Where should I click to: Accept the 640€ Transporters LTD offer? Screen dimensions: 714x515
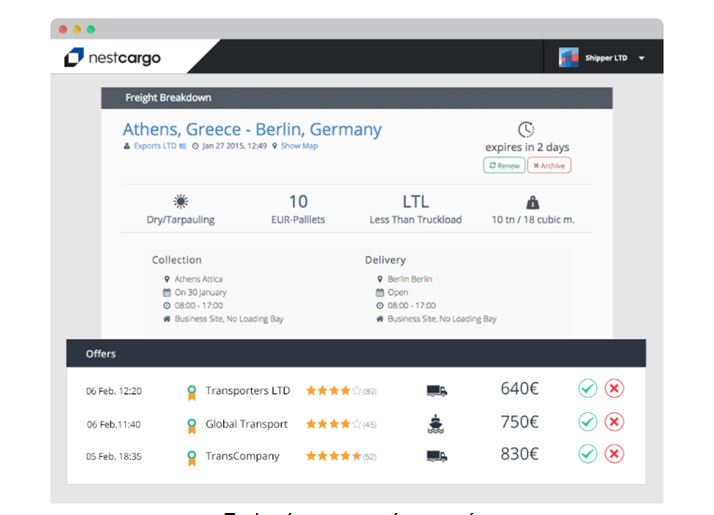(x=588, y=390)
